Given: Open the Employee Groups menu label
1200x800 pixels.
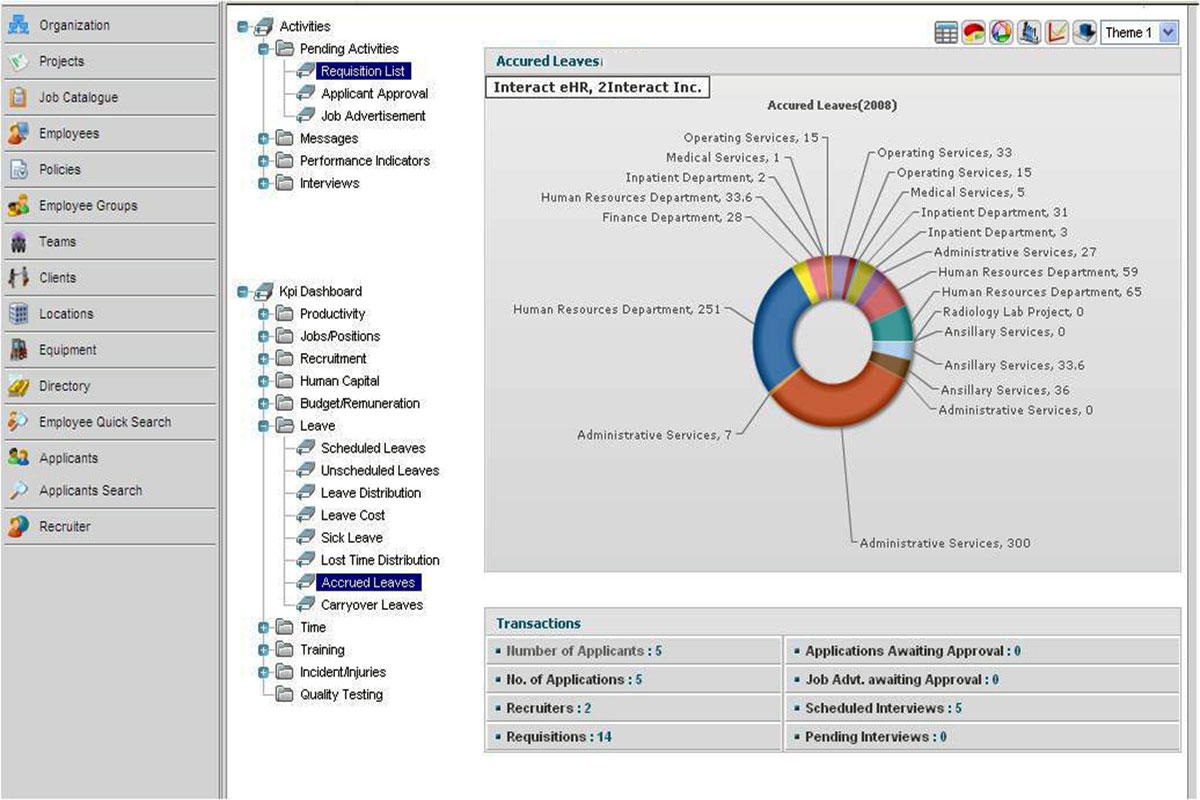Looking at the screenshot, I should coord(88,205).
